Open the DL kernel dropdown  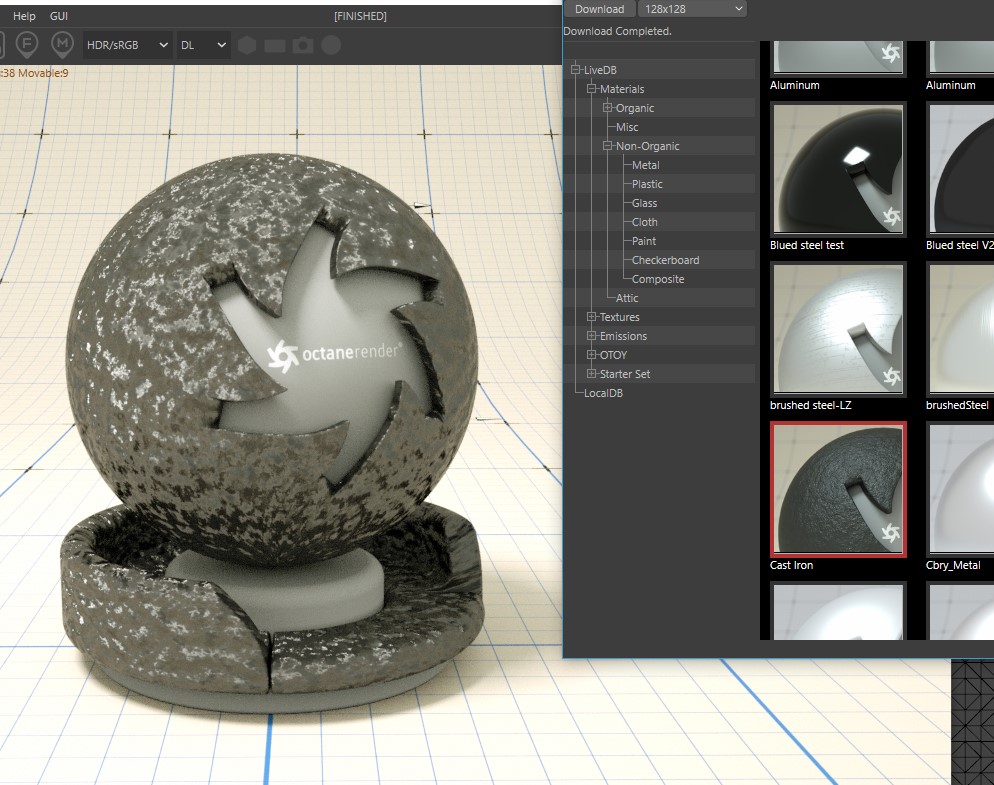tap(203, 45)
